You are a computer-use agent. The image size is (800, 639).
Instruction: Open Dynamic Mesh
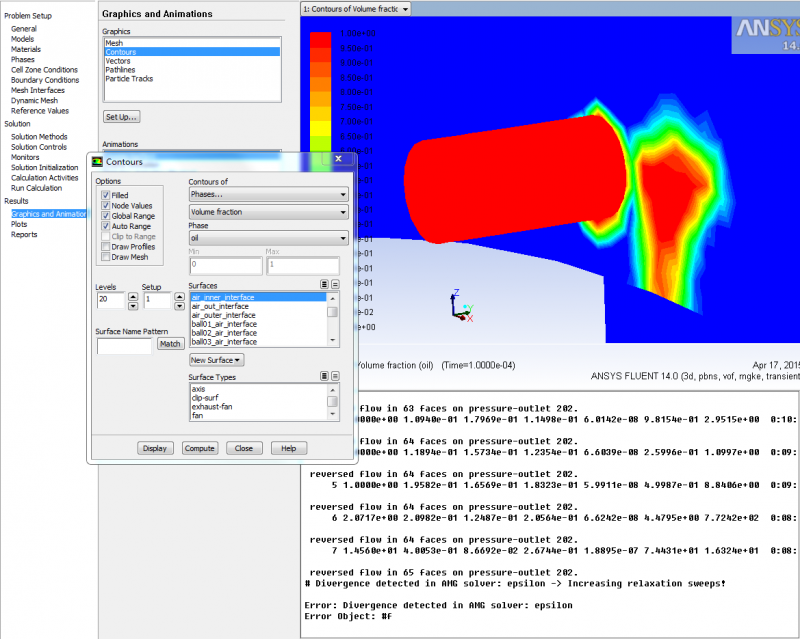click(x=34, y=100)
